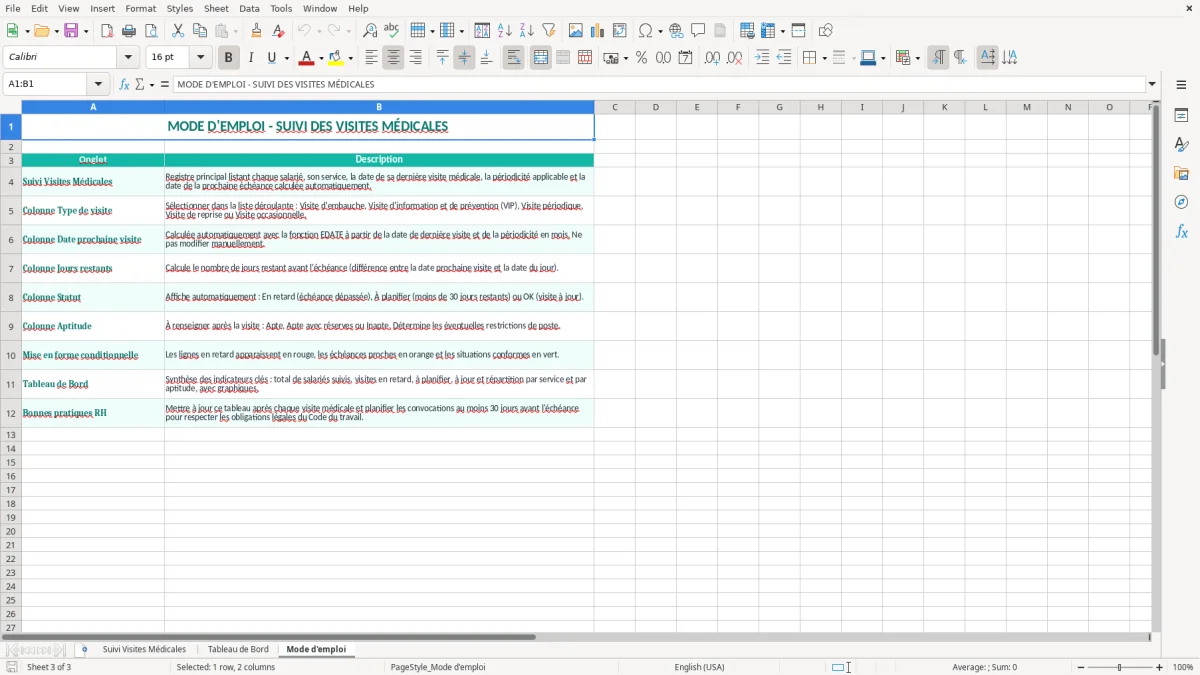1200x675 pixels.
Task: Open the Borders dropdown arrow
Action: (823, 58)
